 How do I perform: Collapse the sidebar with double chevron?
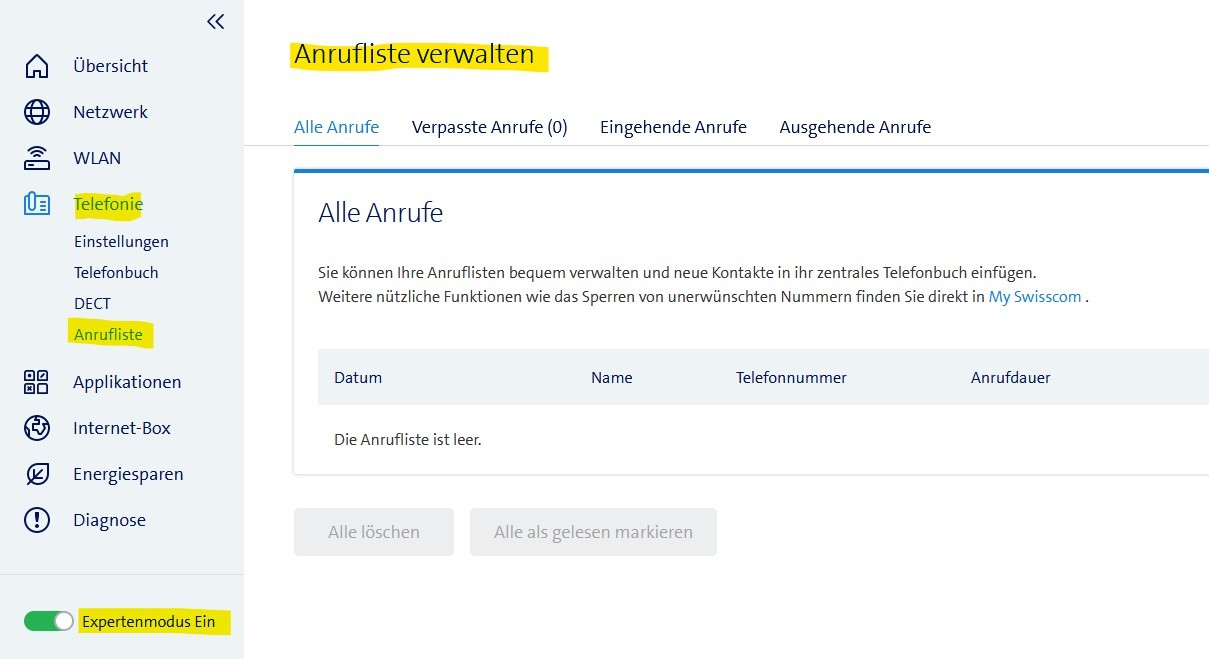pyautogui.click(x=215, y=21)
